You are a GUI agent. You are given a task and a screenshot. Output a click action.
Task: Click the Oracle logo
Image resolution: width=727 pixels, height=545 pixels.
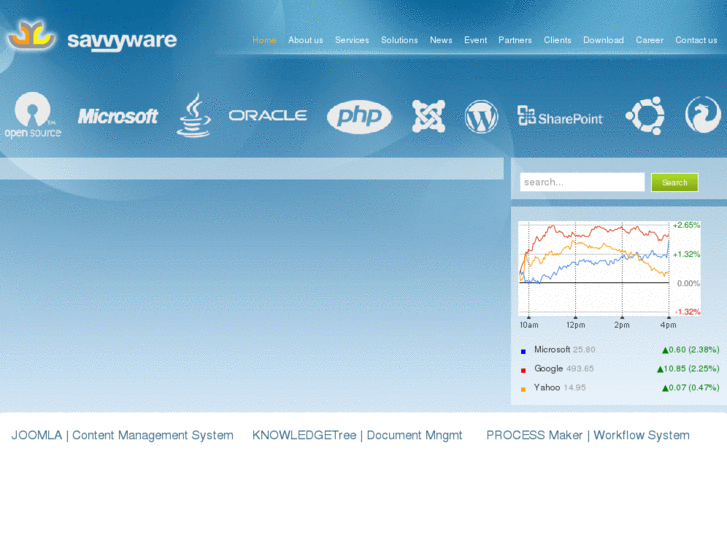click(x=268, y=115)
